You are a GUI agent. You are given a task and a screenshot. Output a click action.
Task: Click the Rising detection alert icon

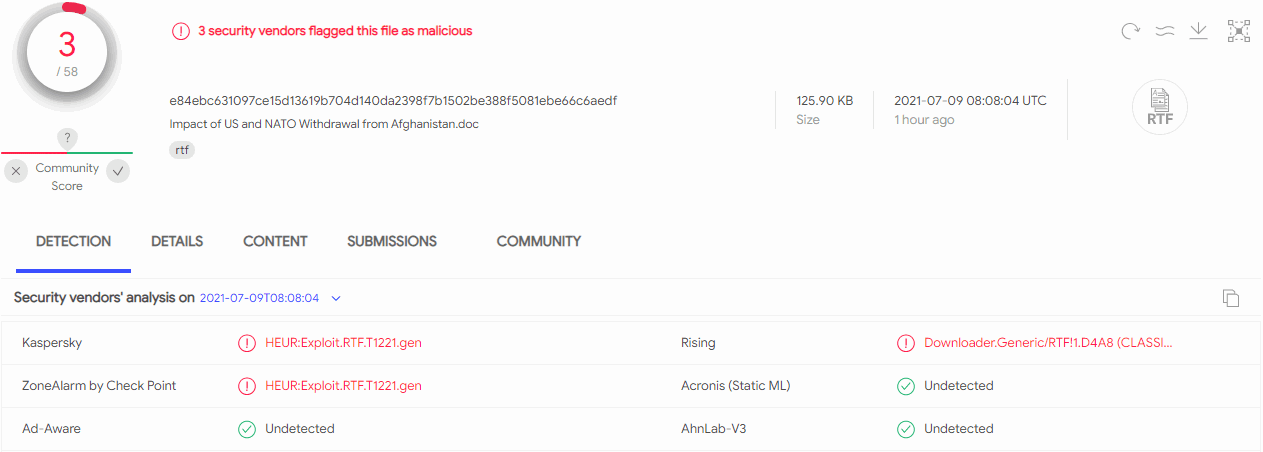click(906, 343)
